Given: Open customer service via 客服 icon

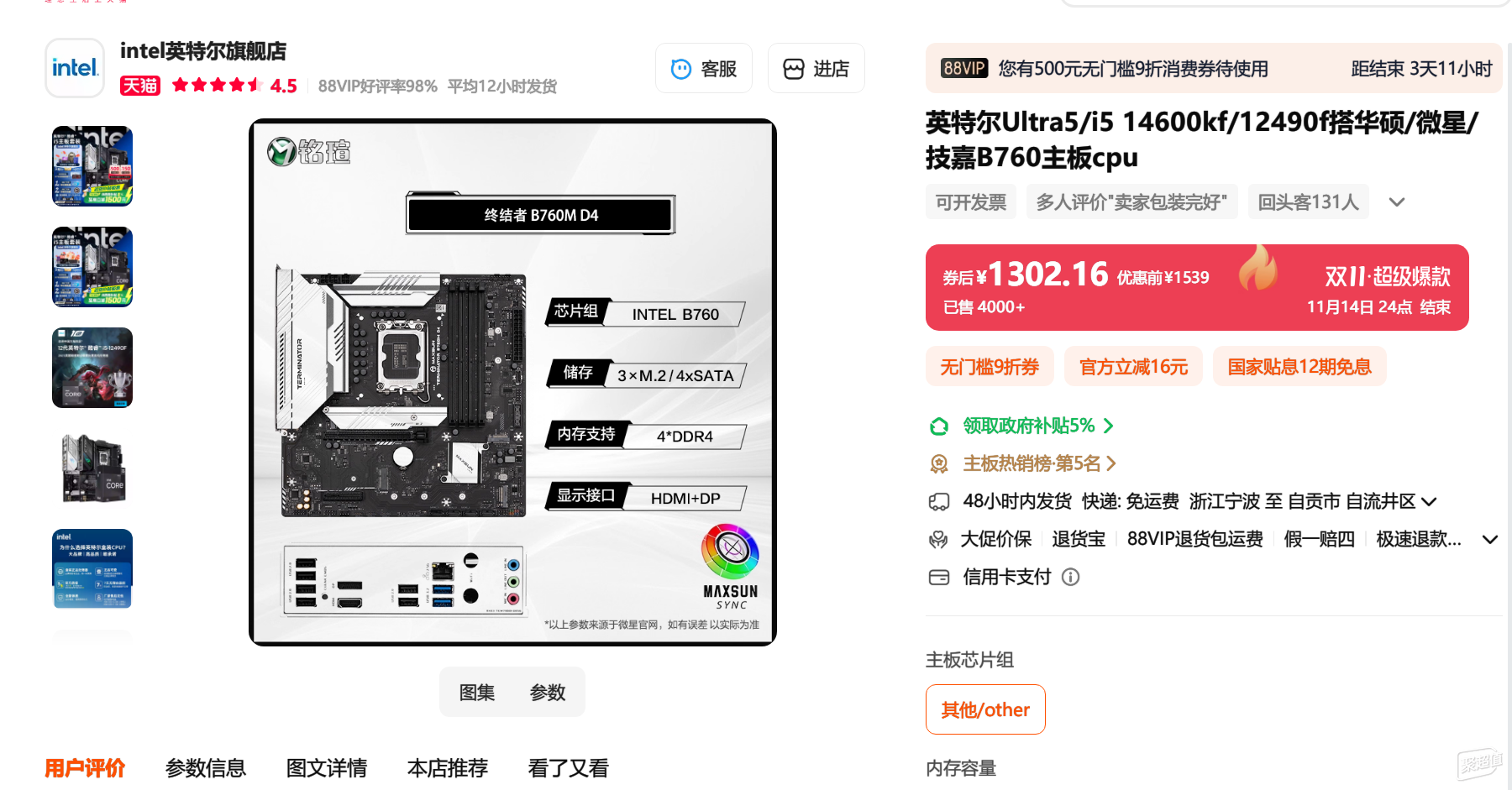Looking at the screenshot, I should 681,69.
